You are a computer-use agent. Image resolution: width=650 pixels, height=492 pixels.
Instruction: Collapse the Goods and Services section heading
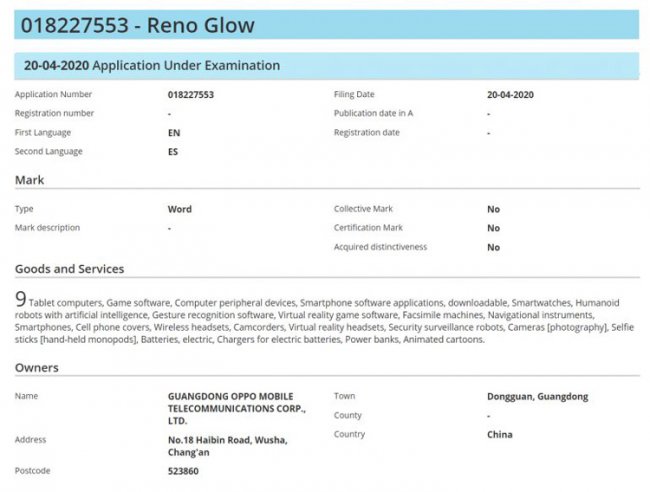pyautogui.click(x=69, y=269)
